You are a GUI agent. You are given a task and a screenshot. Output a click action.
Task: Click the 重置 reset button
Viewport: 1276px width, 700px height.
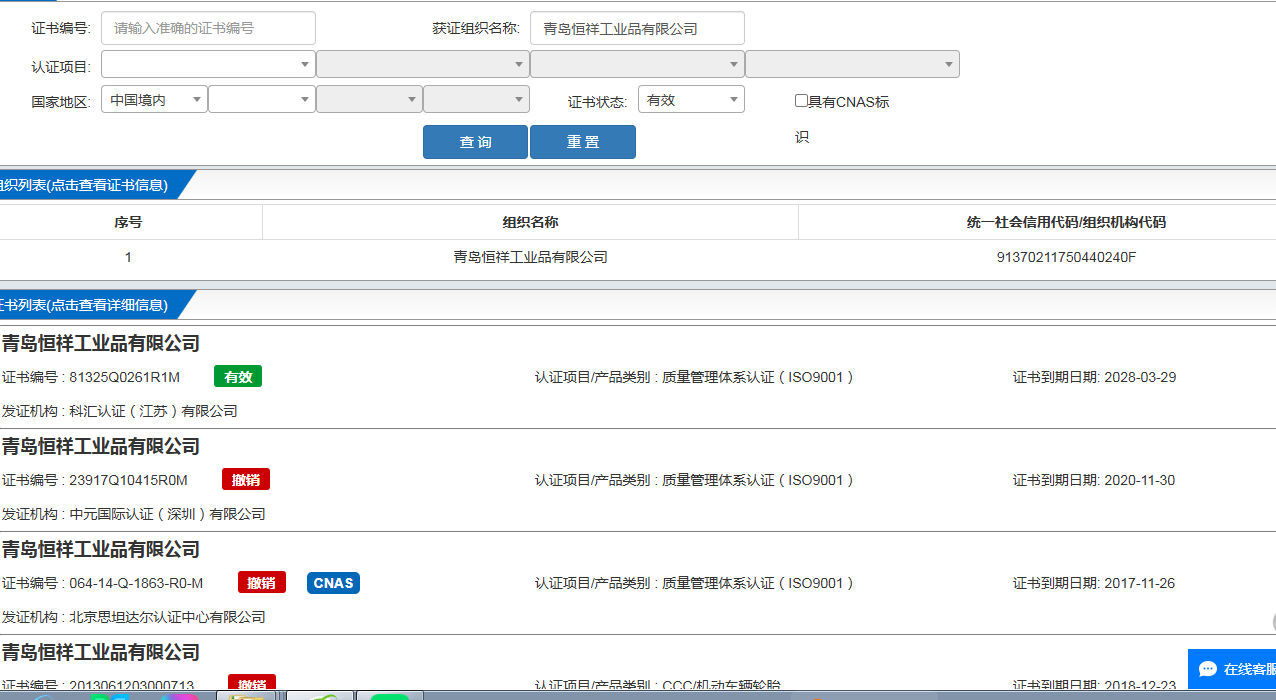point(583,142)
